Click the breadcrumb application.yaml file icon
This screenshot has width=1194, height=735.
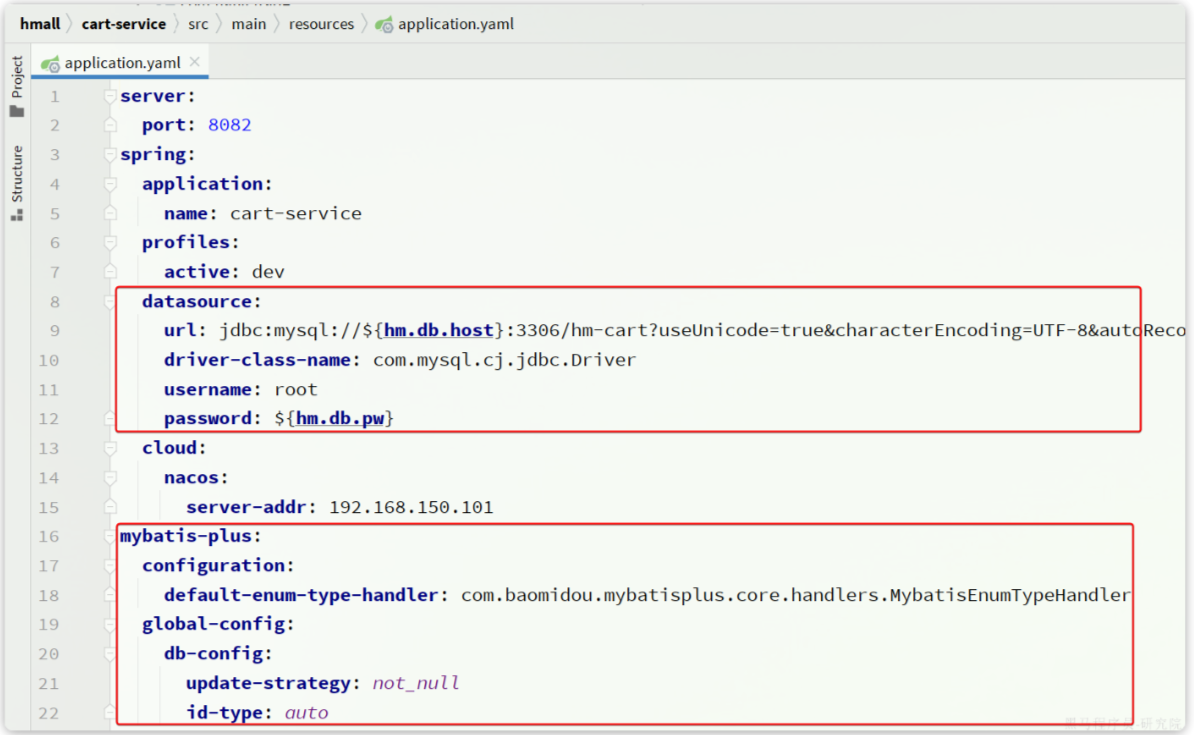(385, 24)
